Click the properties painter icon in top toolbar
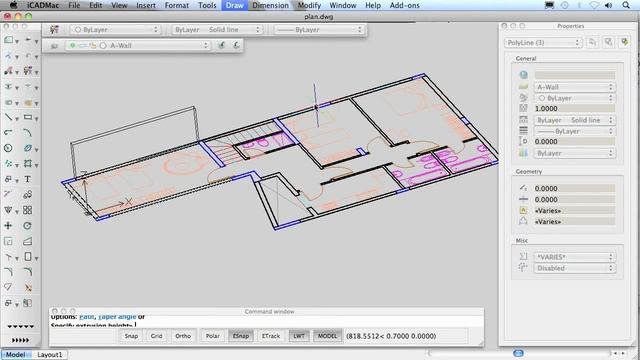640x360 pixels. pos(54,30)
